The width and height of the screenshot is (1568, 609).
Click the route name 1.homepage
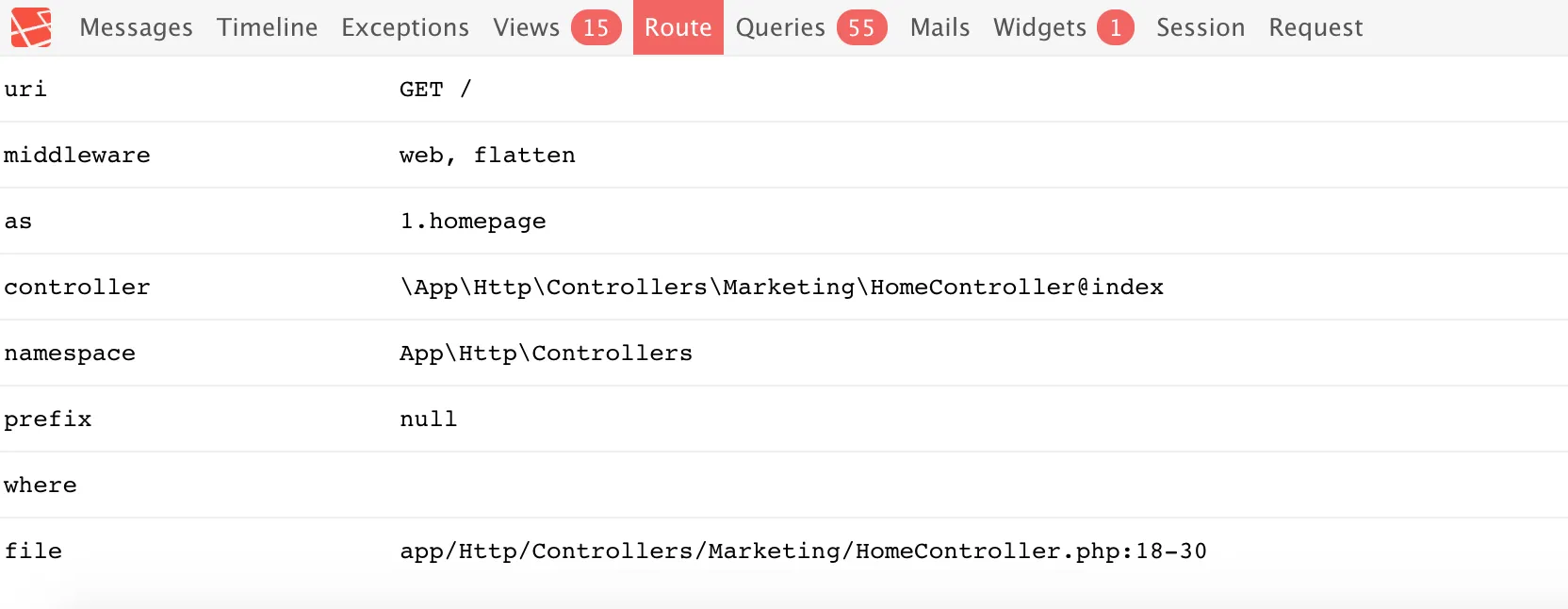(473, 221)
